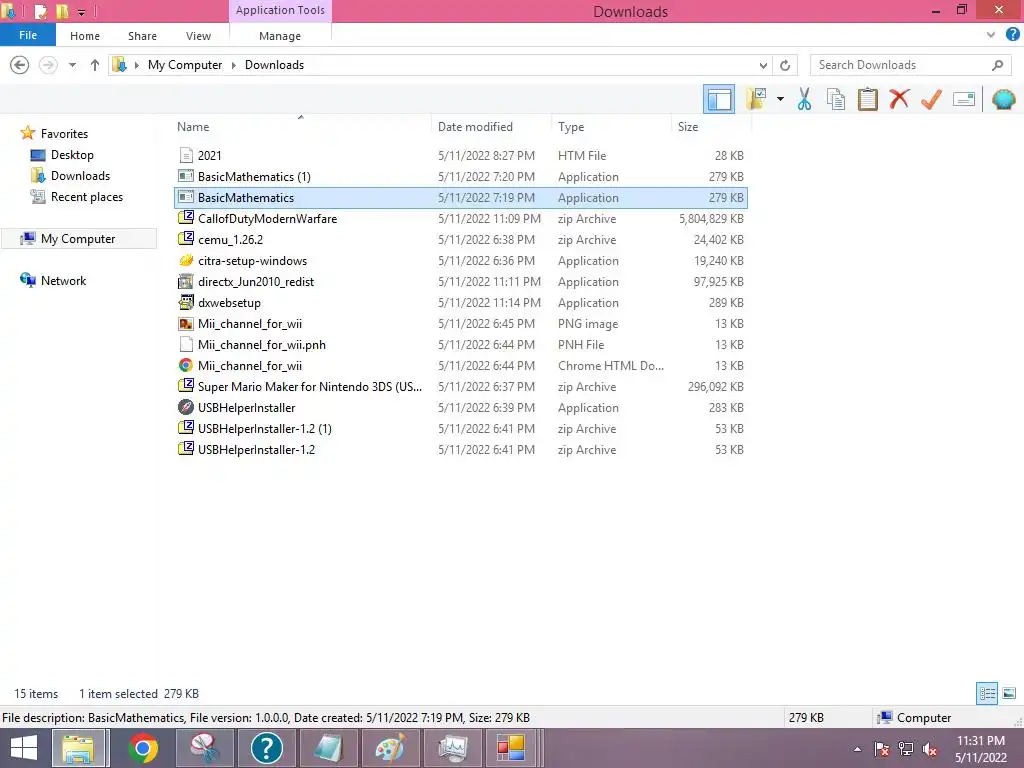Click the orange checkmark Properties icon
This screenshot has width=1024, height=768.
[x=931, y=99]
